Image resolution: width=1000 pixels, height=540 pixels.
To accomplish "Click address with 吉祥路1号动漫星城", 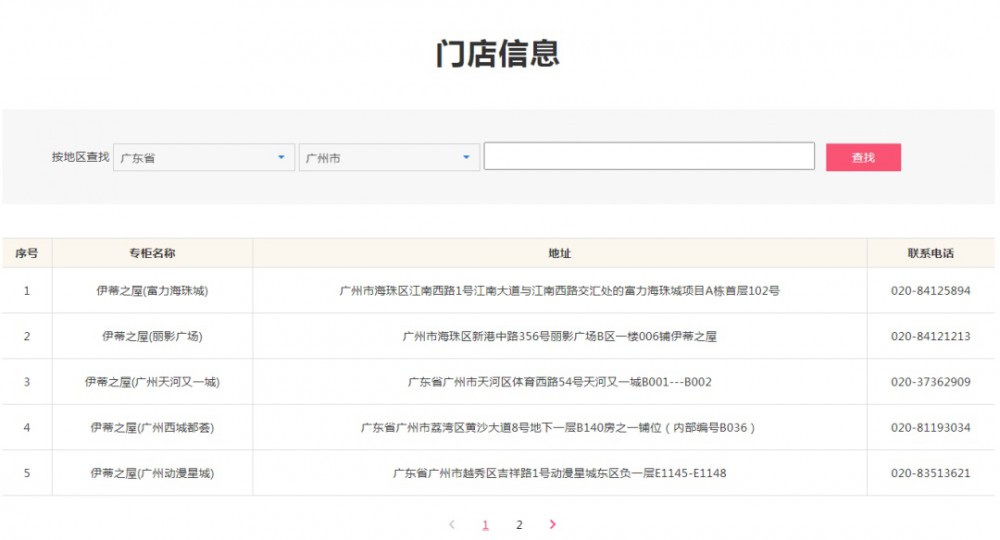I will coord(559,473).
